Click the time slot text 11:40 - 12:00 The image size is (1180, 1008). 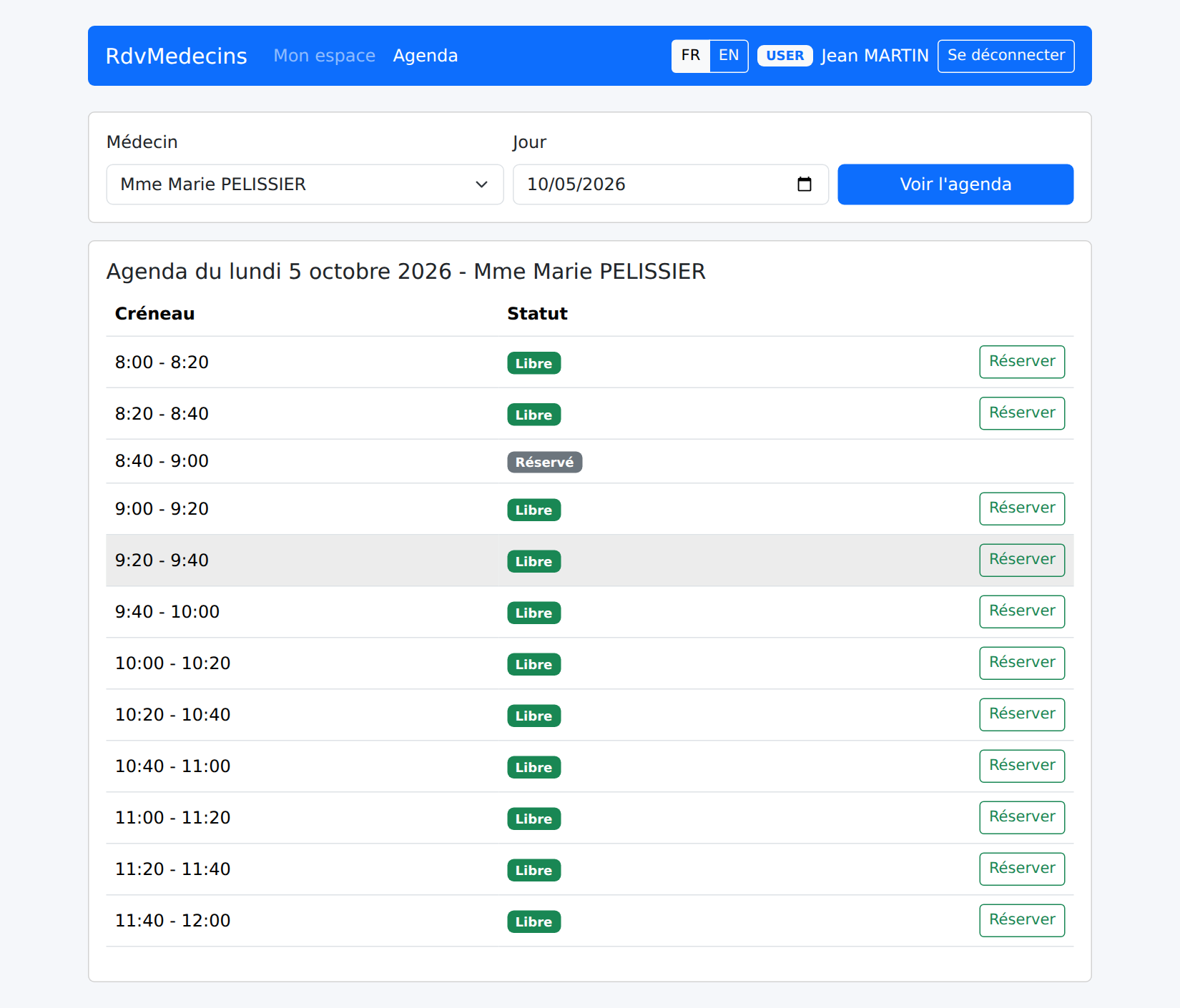[x=173, y=921]
